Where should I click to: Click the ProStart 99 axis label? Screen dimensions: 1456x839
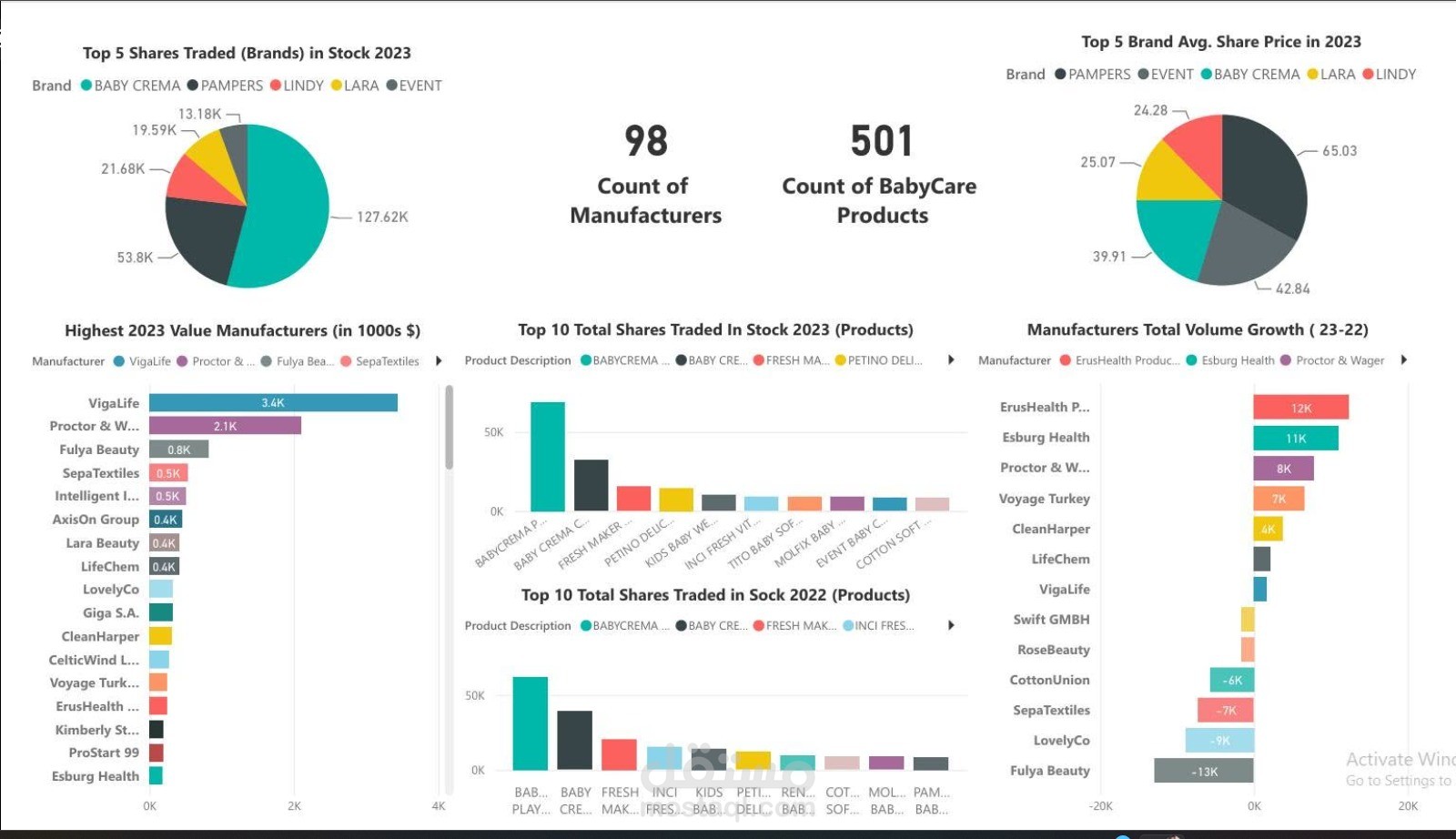click(x=104, y=753)
